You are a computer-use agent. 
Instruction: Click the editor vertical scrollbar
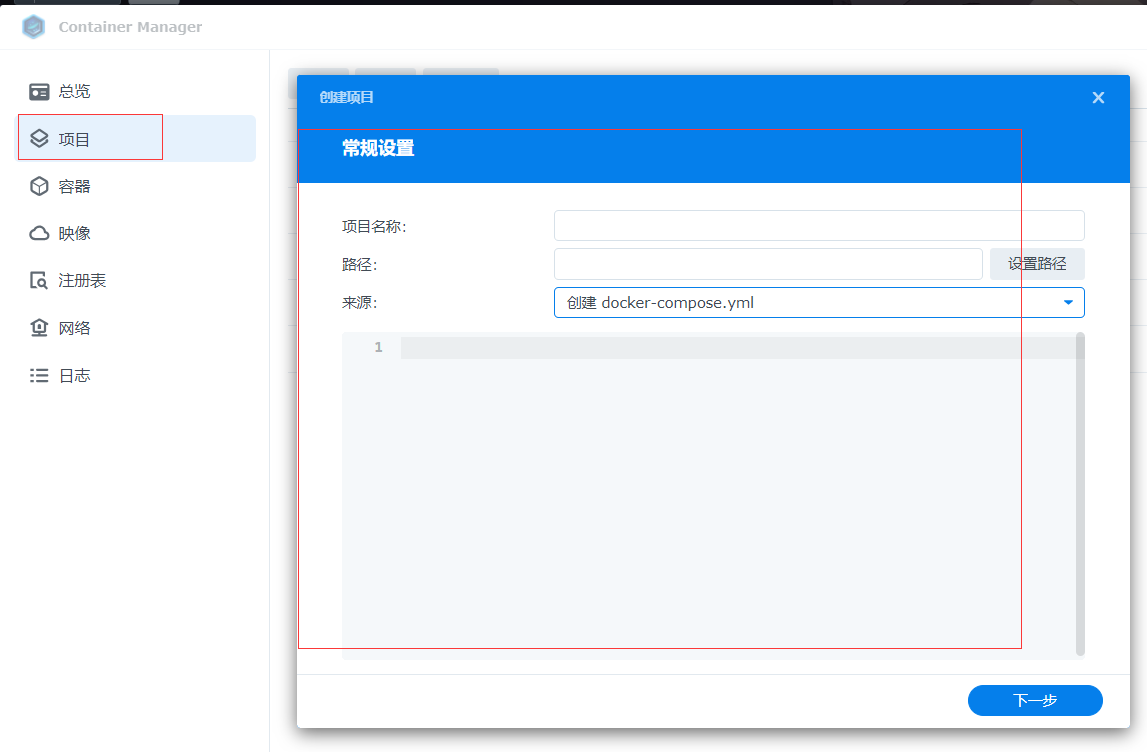point(1080,494)
